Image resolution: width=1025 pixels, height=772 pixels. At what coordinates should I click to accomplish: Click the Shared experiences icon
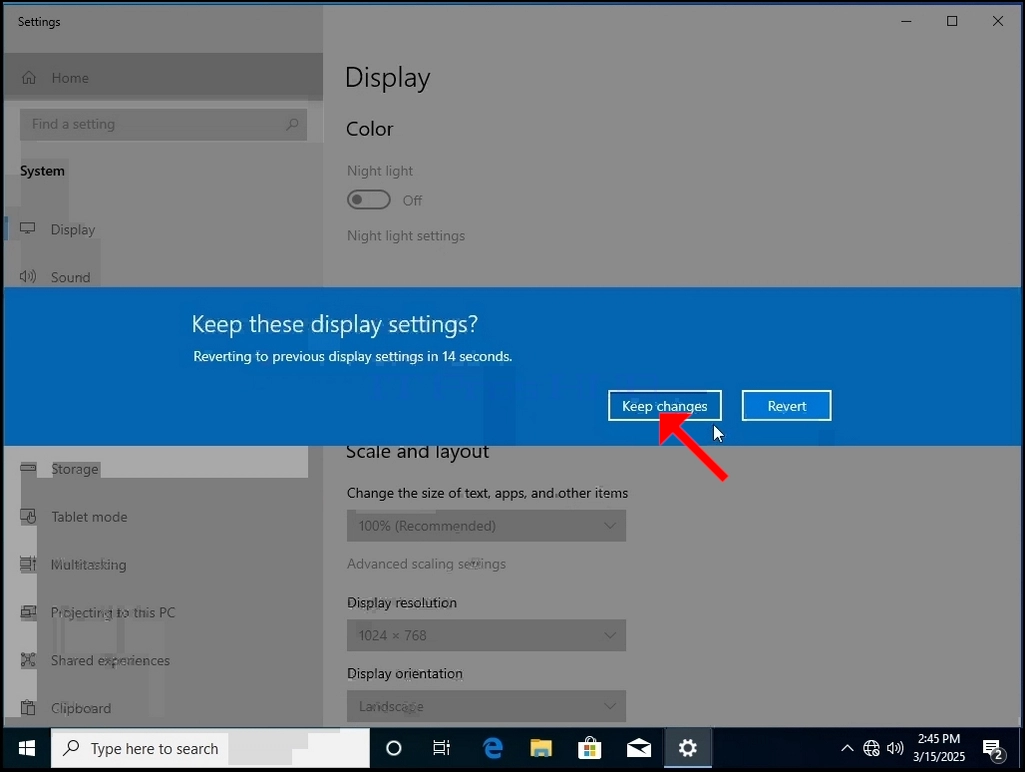click(28, 660)
